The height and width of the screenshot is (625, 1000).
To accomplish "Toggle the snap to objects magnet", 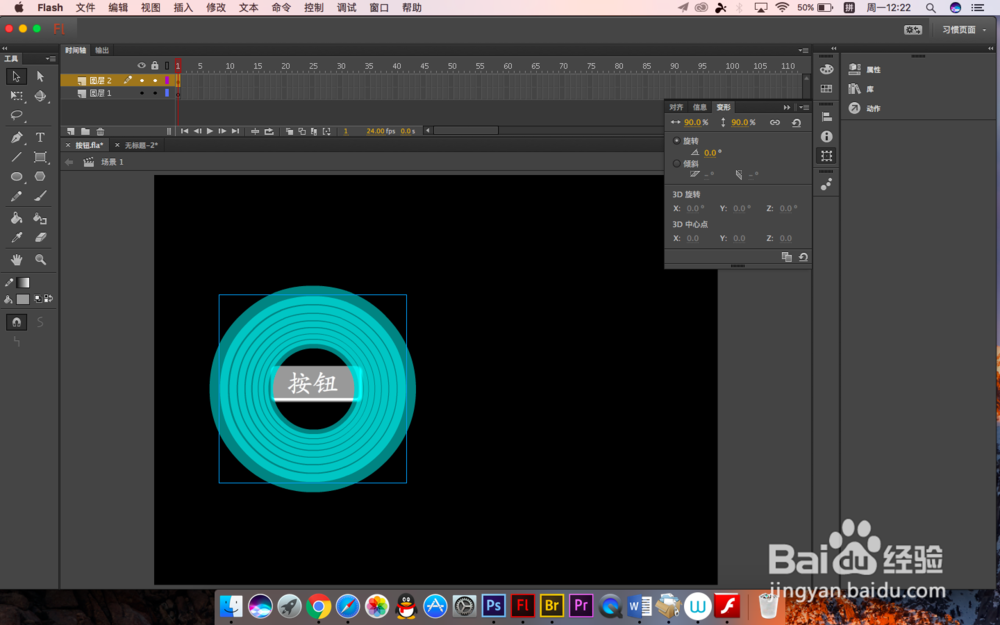I will (16, 322).
